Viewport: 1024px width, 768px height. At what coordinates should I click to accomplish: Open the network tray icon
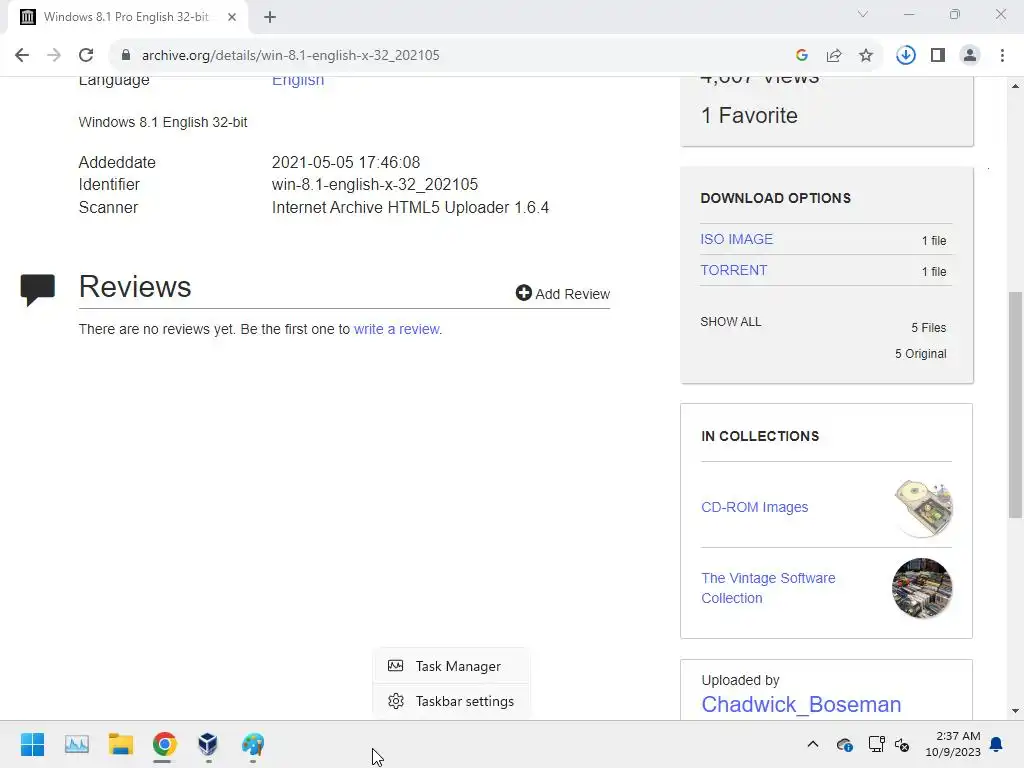[x=876, y=744]
